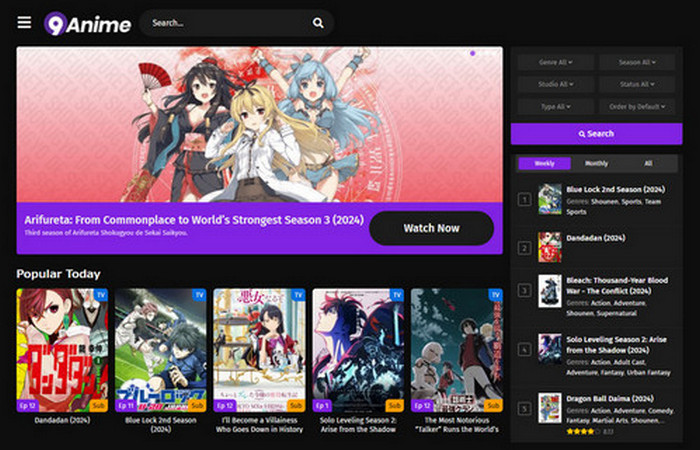Open the Arifureta Season 3 title
The height and width of the screenshot is (450, 700).
coord(194,220)
